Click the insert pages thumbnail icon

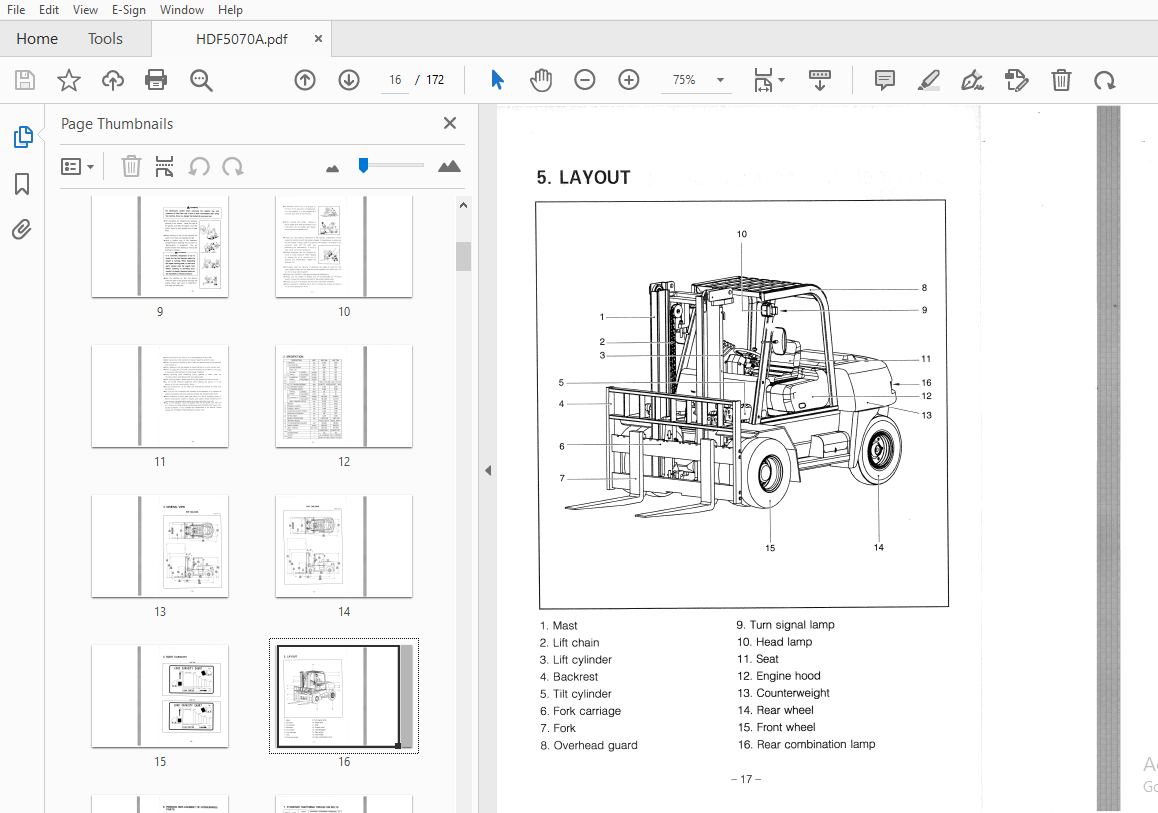[x=164, y=167]
